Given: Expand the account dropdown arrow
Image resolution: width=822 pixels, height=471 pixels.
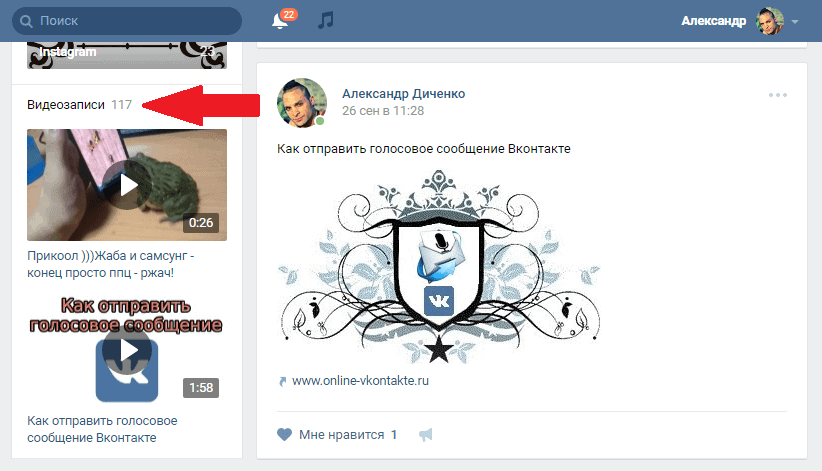Looking at the screenshot, I should (x=795, y=22).
